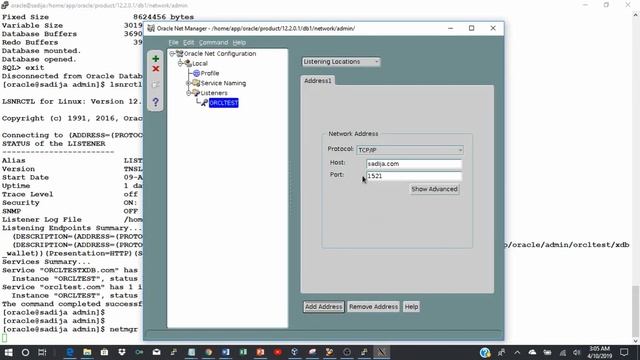This screenshot has height=360, width=640.
Task: Collapse the Local node expander
Action: pyautogui.click(x=180, y=63)
